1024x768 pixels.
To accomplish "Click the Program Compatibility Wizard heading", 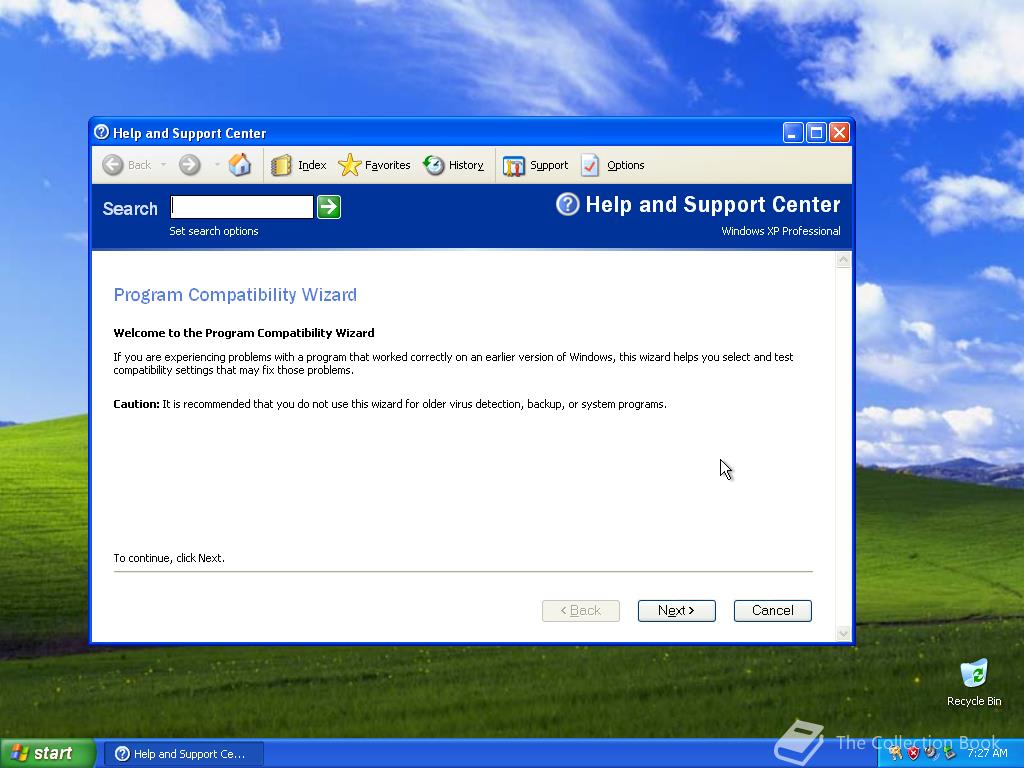I will point(235,295).
